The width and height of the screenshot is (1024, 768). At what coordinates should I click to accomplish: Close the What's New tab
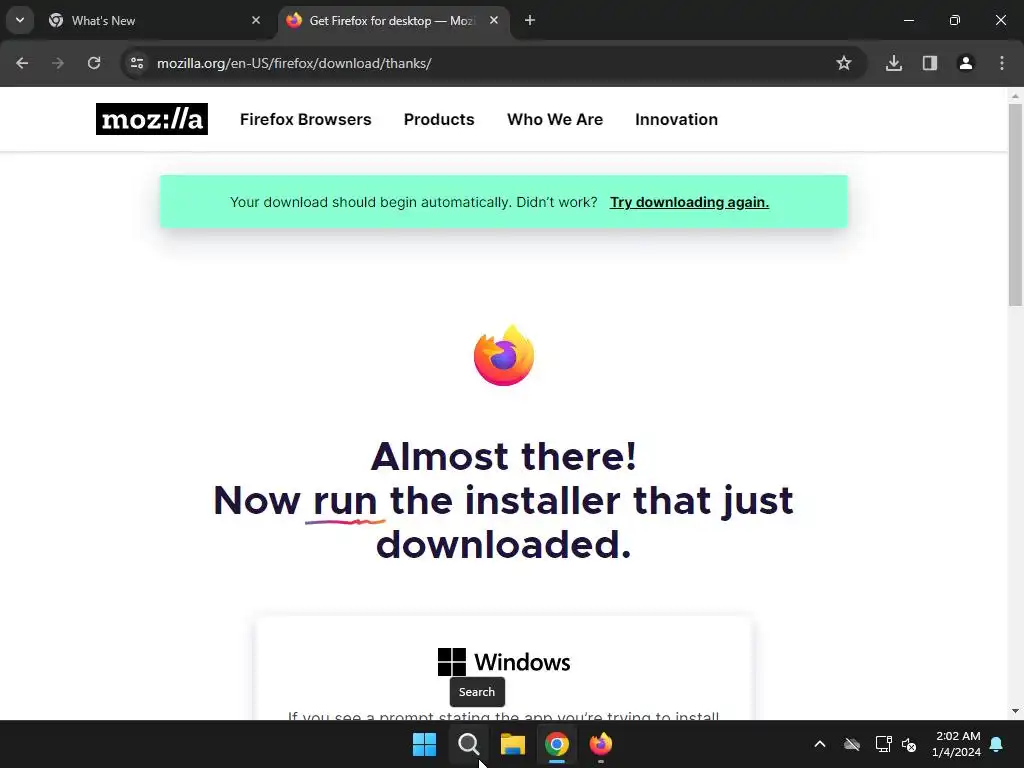coord(256,20)
